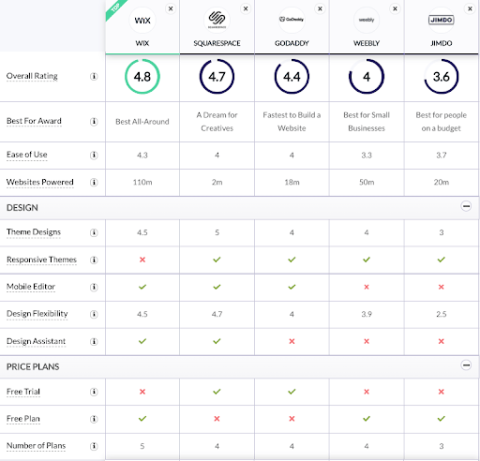Click the JIMDO column title
This screenshot has width=480, height=461.
441,43
